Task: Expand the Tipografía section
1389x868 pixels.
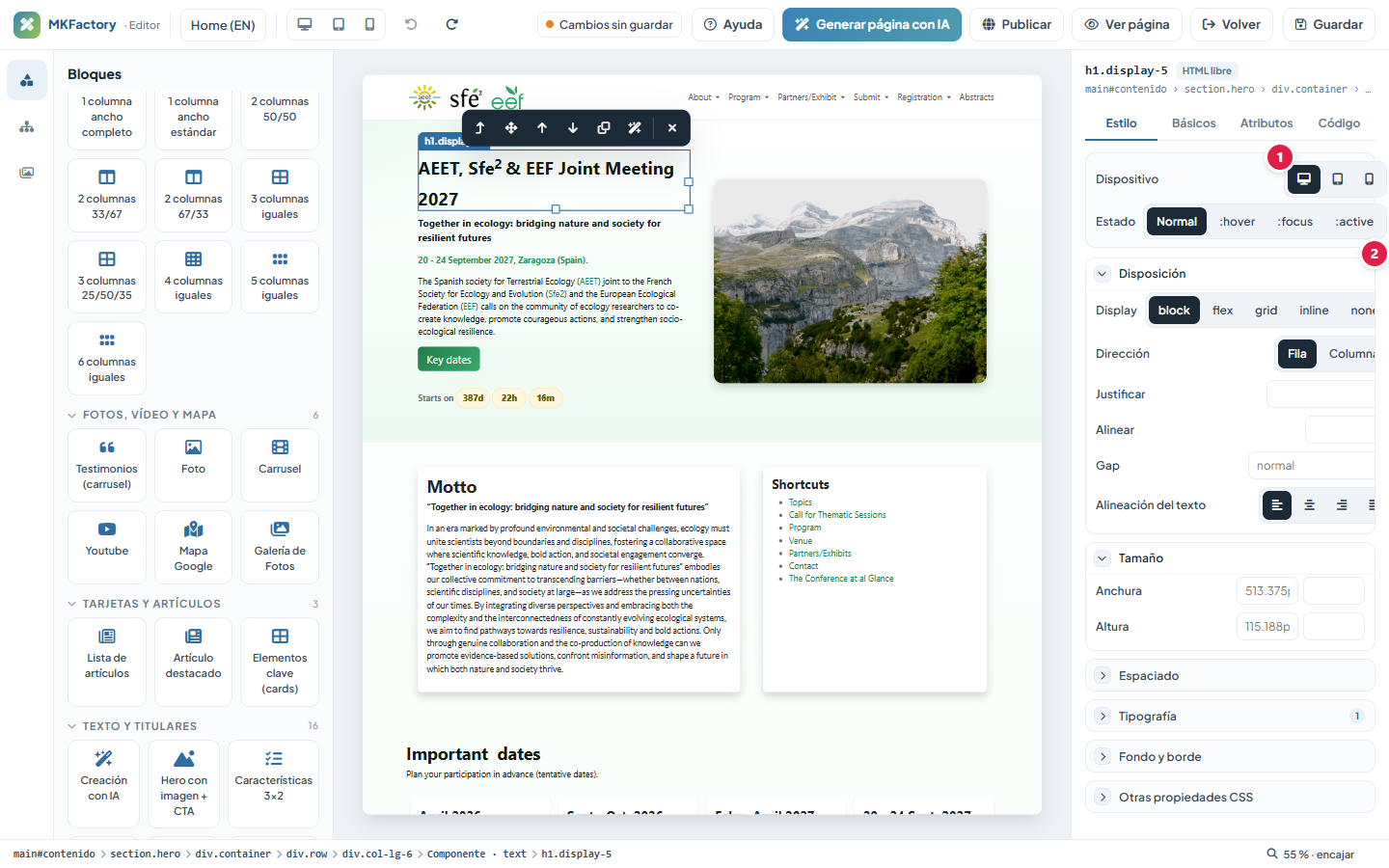Action: (1230, 717)
